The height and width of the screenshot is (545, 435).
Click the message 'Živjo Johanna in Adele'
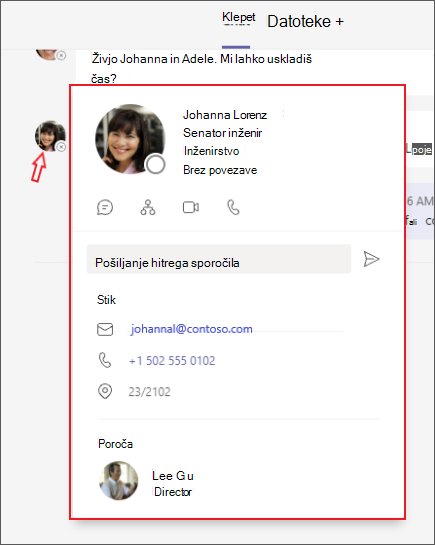(x=202, y=68)
